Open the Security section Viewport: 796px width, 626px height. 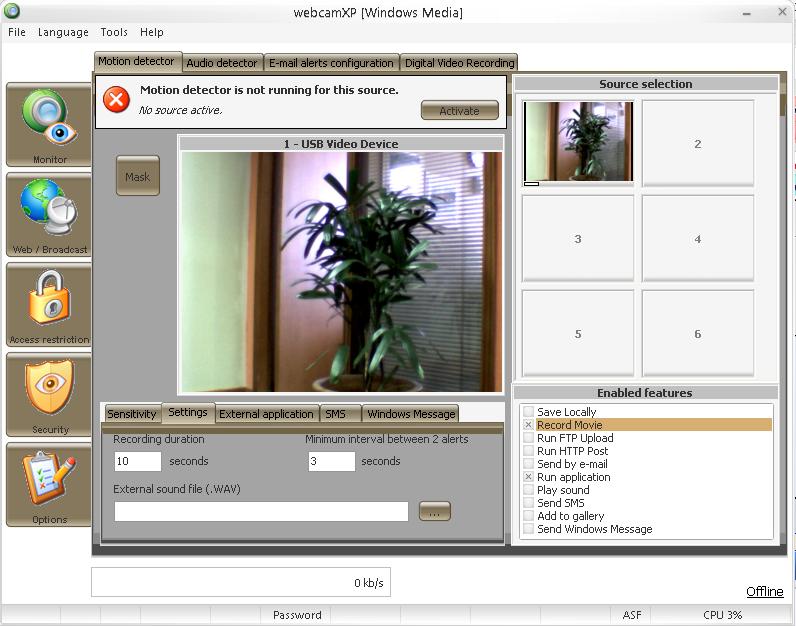(49, 395)
